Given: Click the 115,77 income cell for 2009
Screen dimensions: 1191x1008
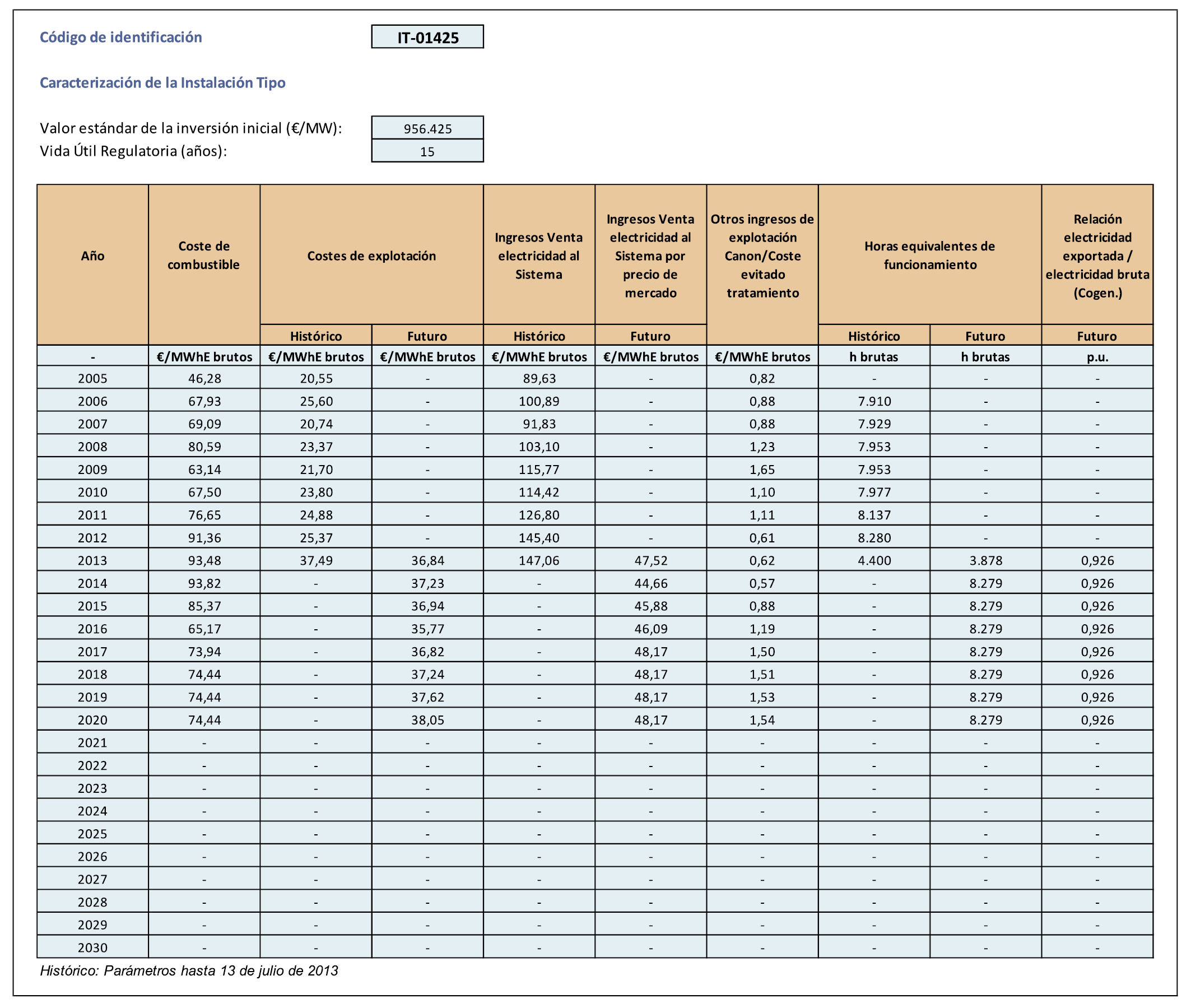Looking at the screenshot, I should point(539,470).
